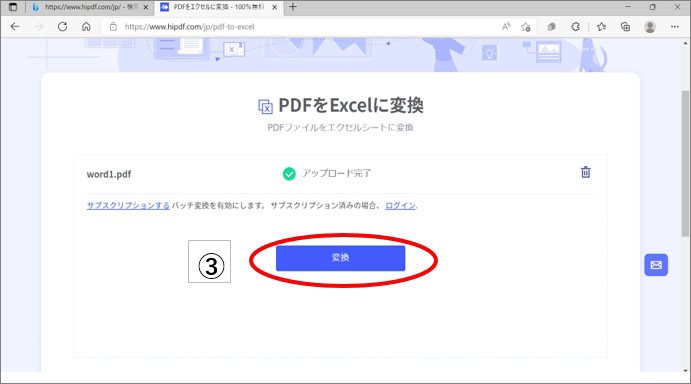Open the user profile avatar

(x=650, y=27)
